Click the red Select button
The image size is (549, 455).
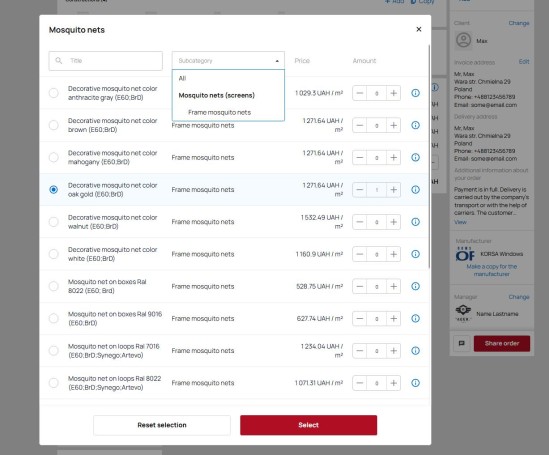click(x=308, y=425)
